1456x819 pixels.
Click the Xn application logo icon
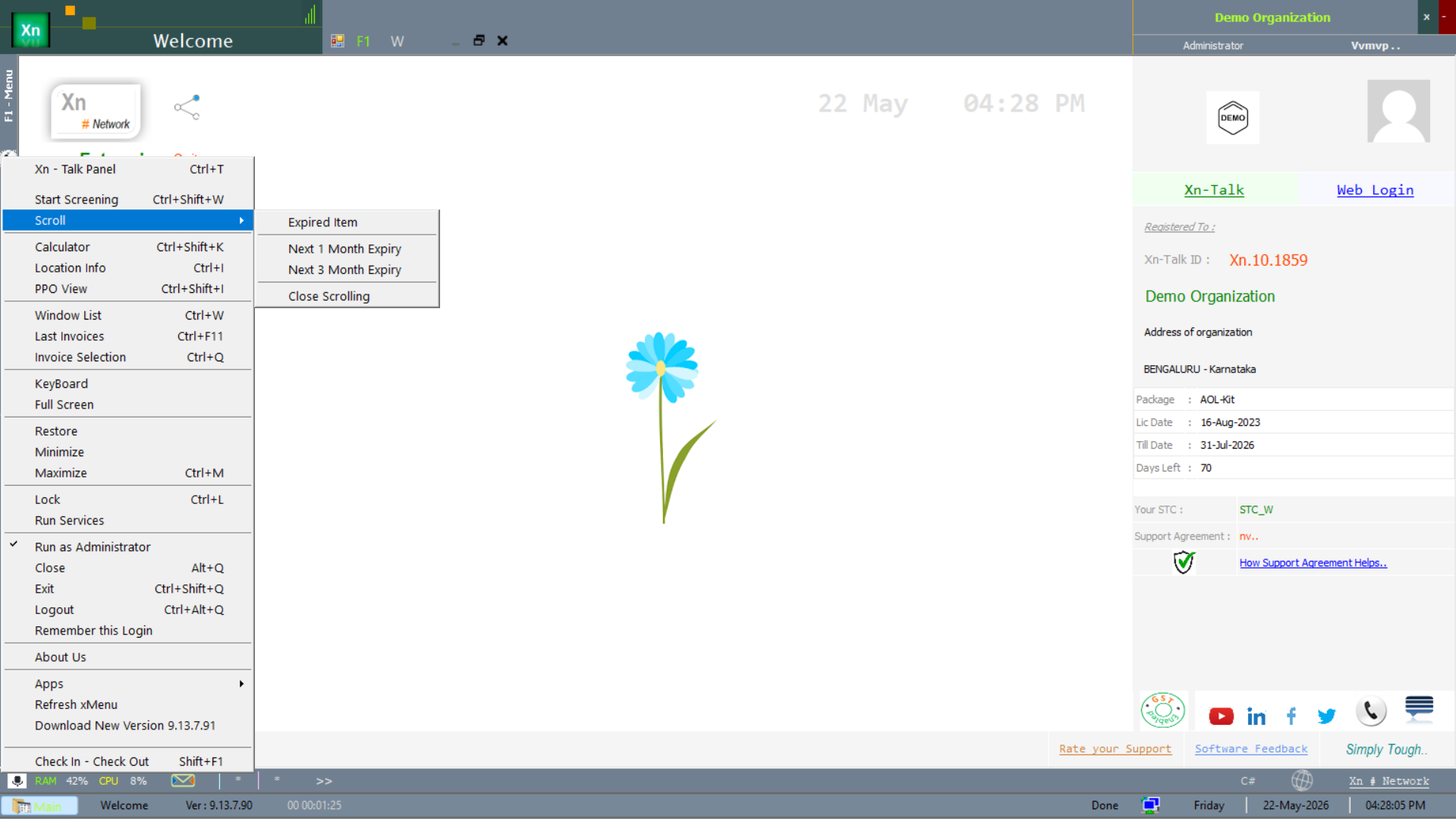[30, 30]
